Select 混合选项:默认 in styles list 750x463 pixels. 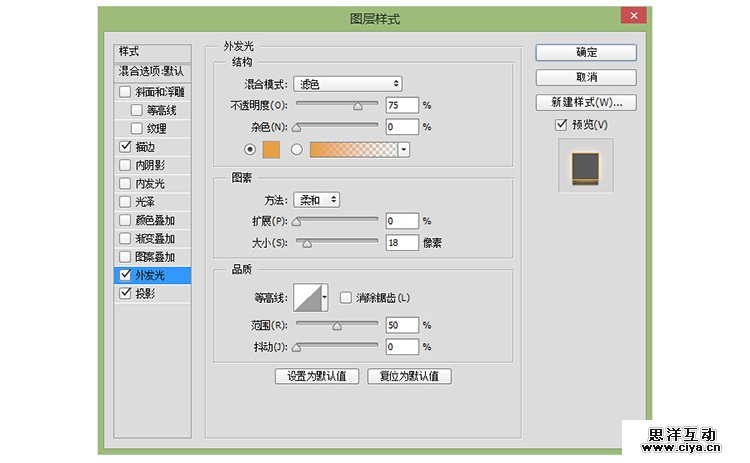point(151,72)
